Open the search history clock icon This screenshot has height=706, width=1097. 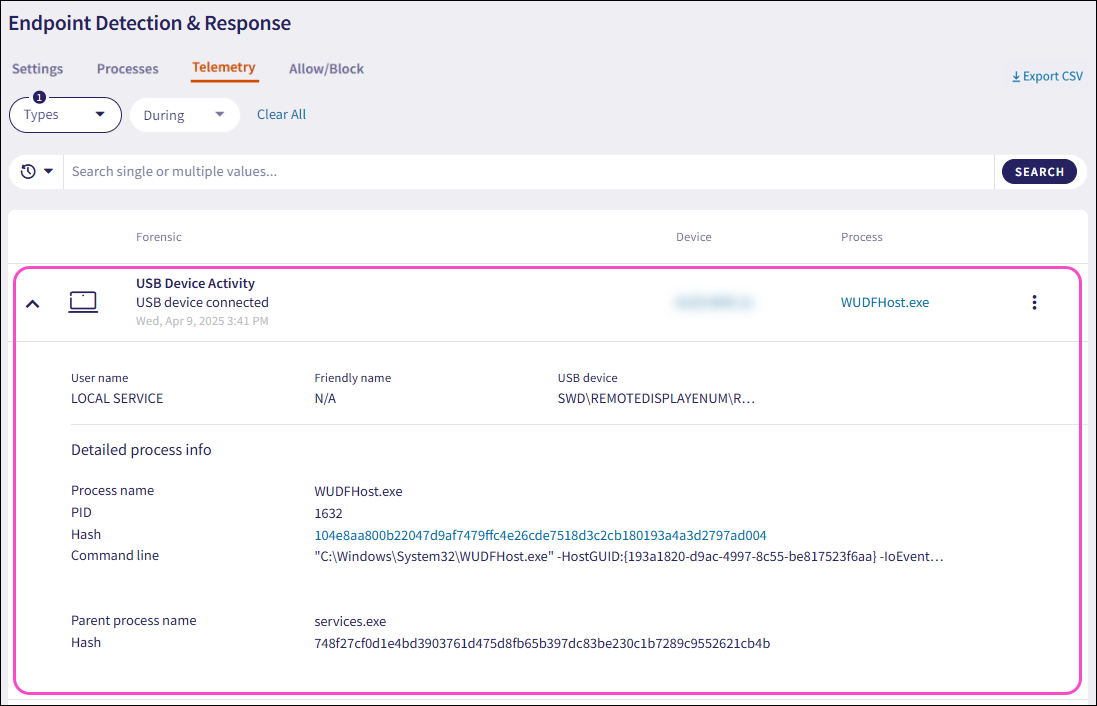click(28, 171)
